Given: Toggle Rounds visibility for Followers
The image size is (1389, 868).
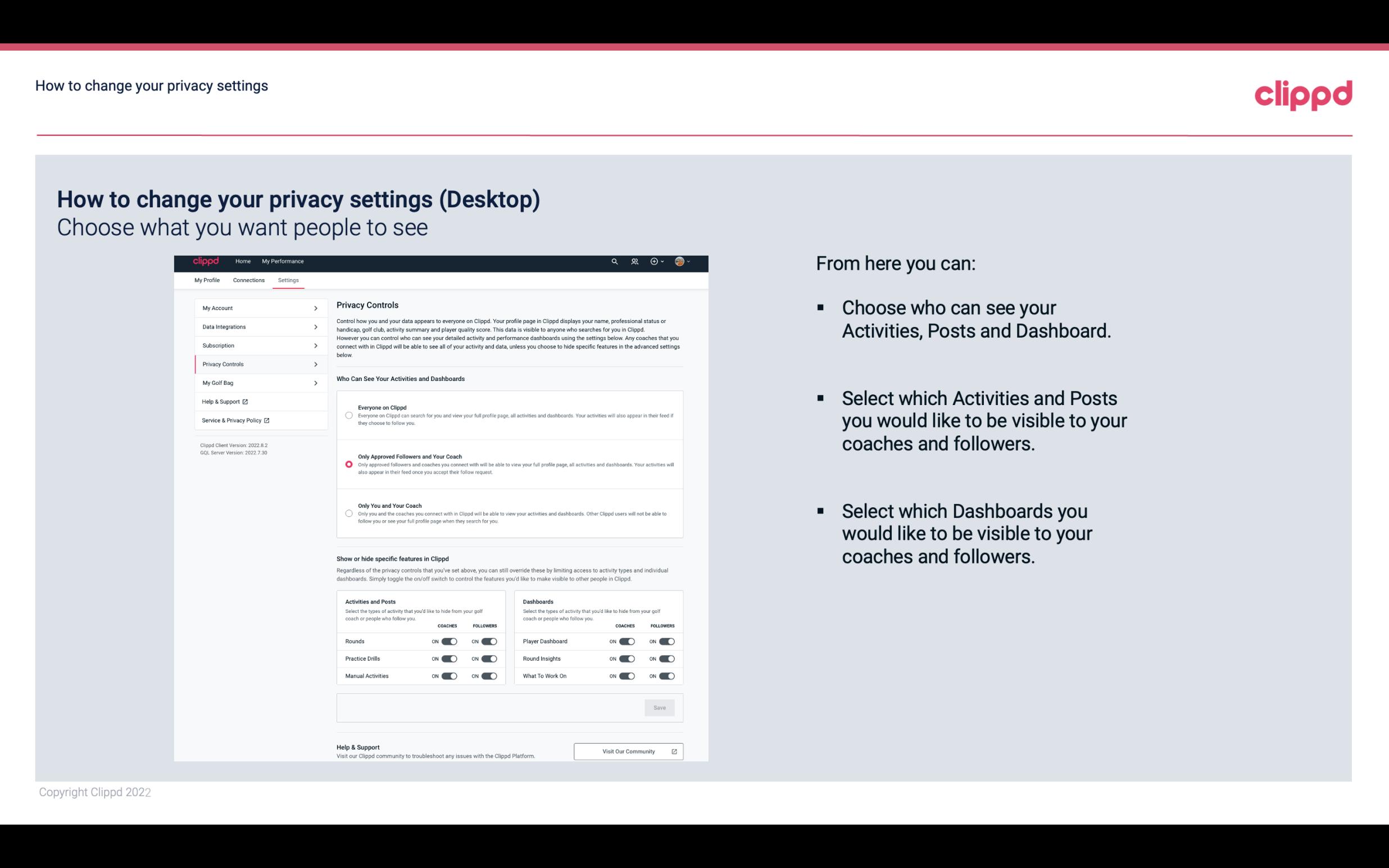Looking at the screenshot, I should click(489, 641).
